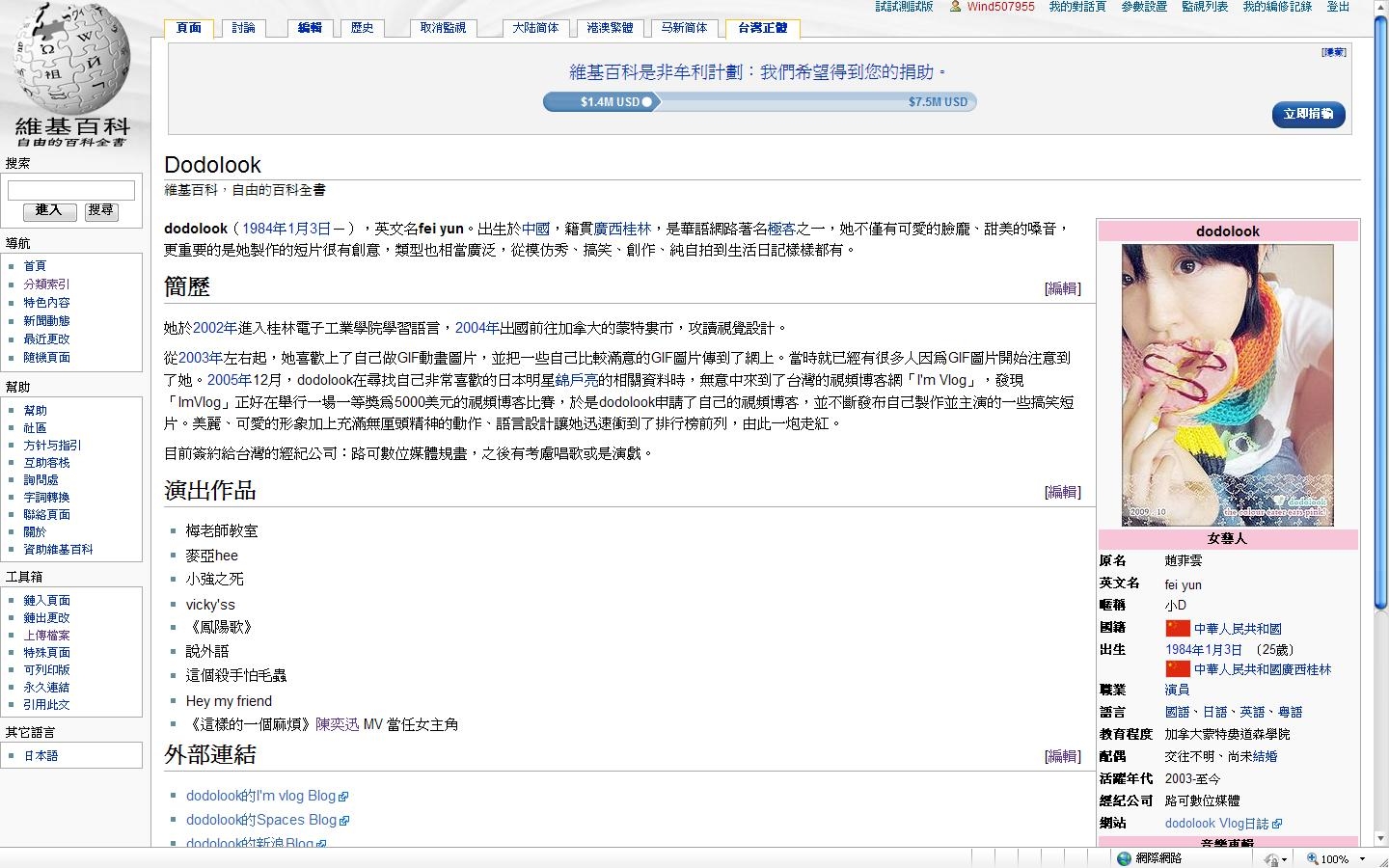Image resolution: width=1389 pixels, height=868 pixels.
Task: Open the 日本語 language link
Action: point(41,756)
